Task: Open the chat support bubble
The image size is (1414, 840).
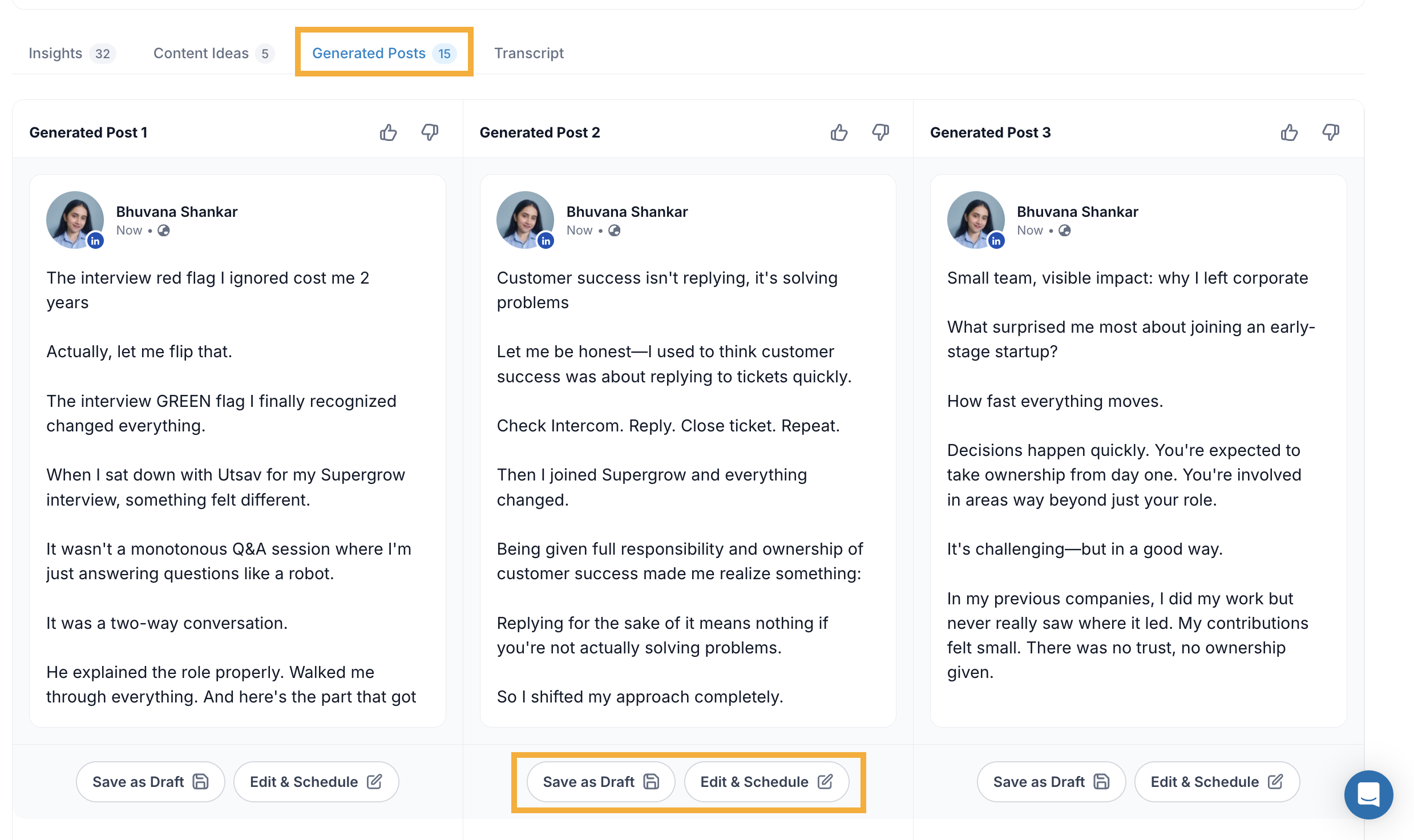Action: pyautogui.click(x=1368, y=794)
